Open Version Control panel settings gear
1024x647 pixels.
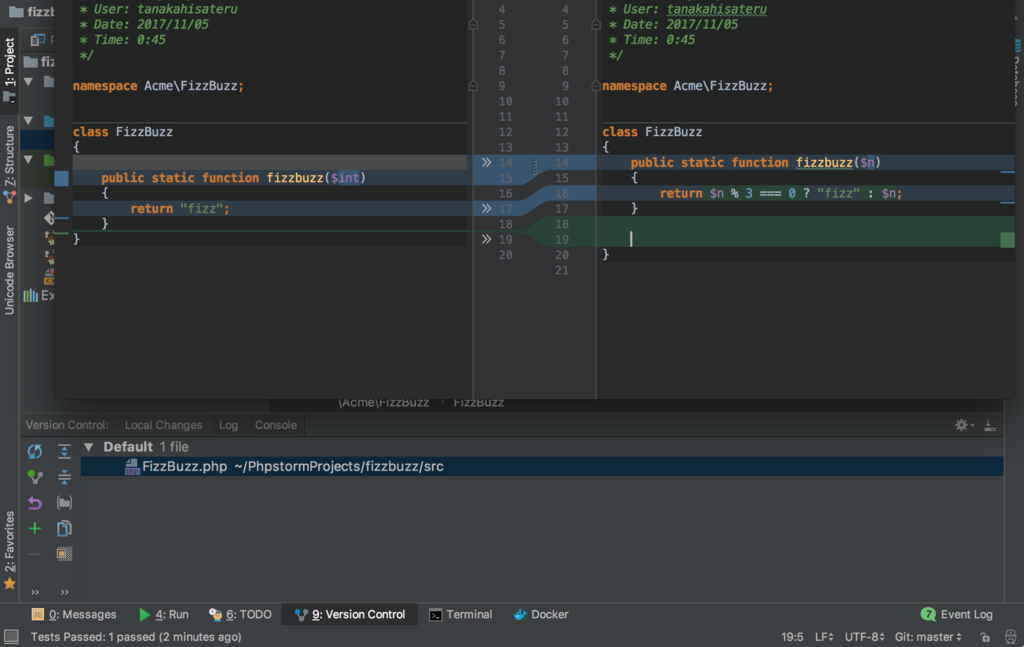point(964,425)
